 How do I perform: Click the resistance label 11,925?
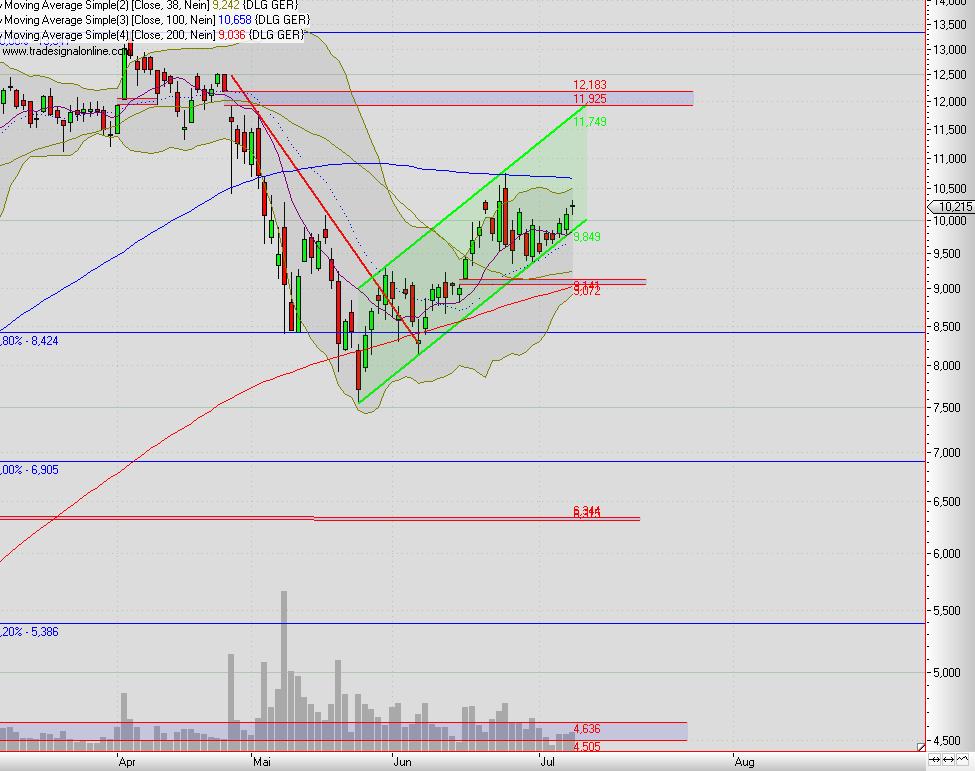click(589, 99)
